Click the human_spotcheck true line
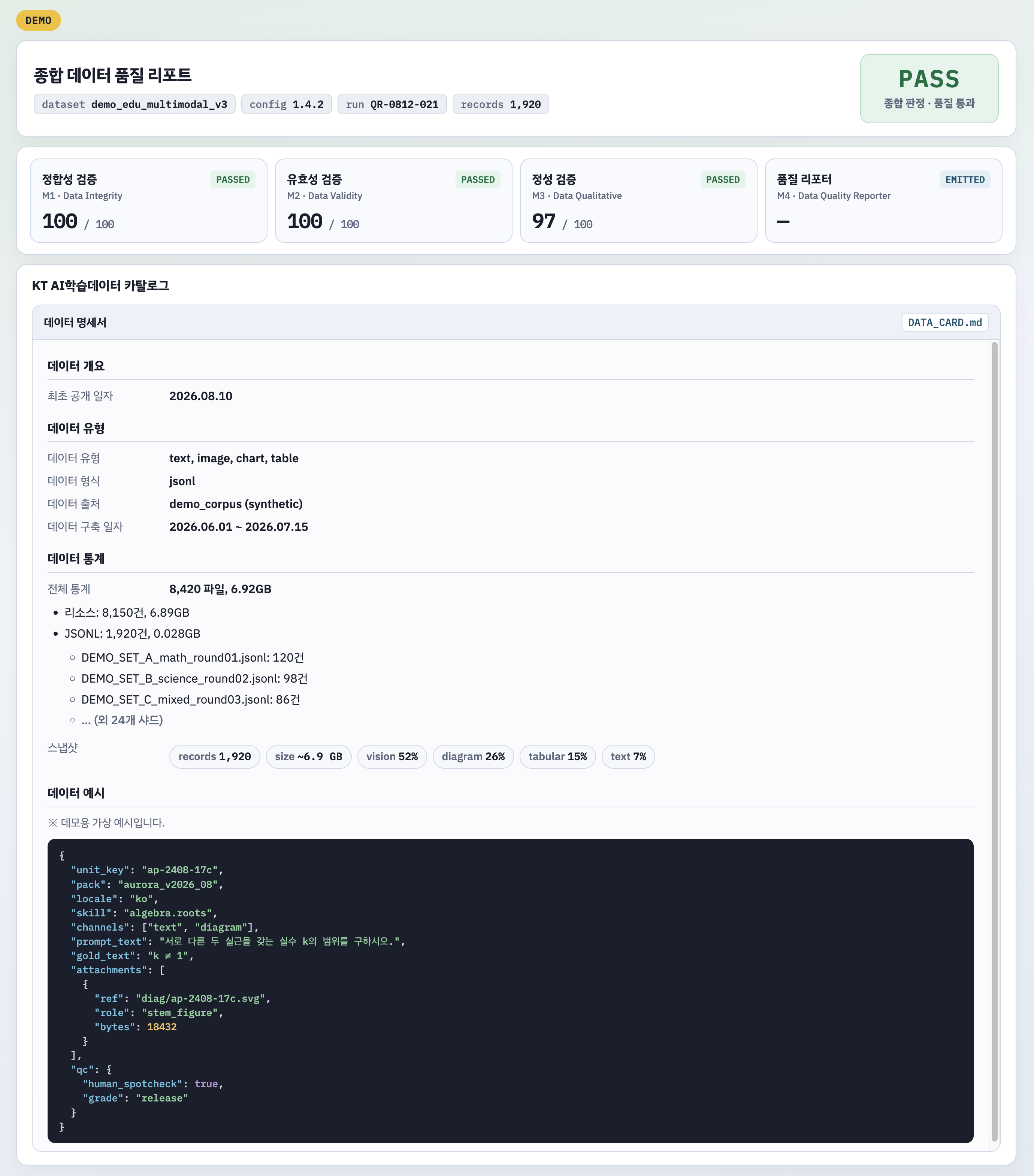The image size is (1034, 1176). pyautogui.click(x=152, y=1084)
